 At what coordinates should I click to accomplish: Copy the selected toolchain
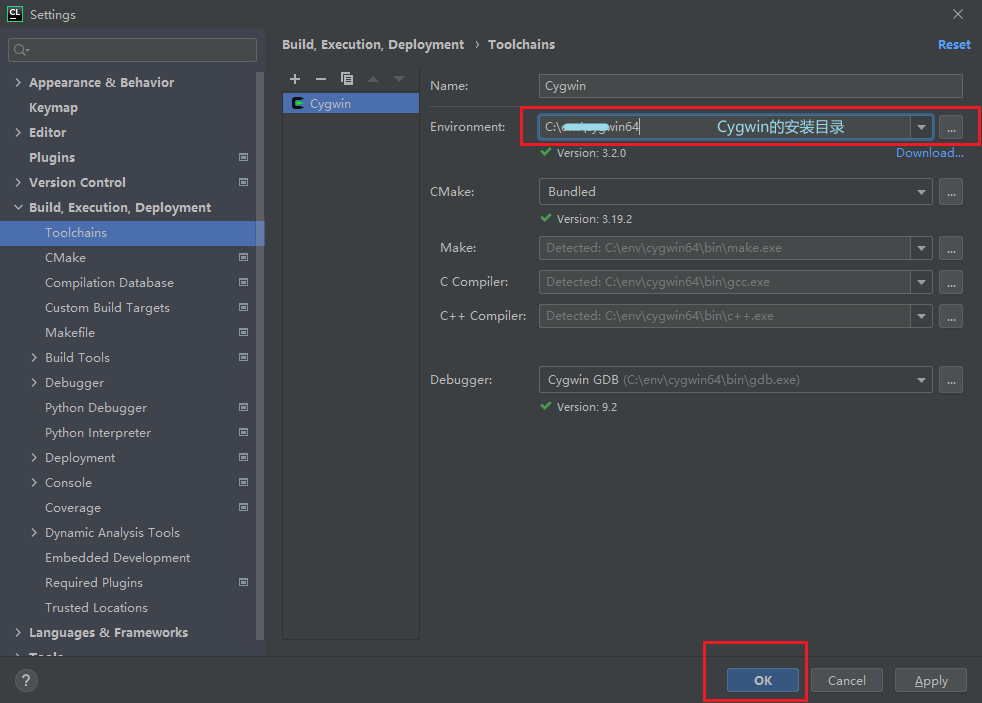[x=346, y=79]
